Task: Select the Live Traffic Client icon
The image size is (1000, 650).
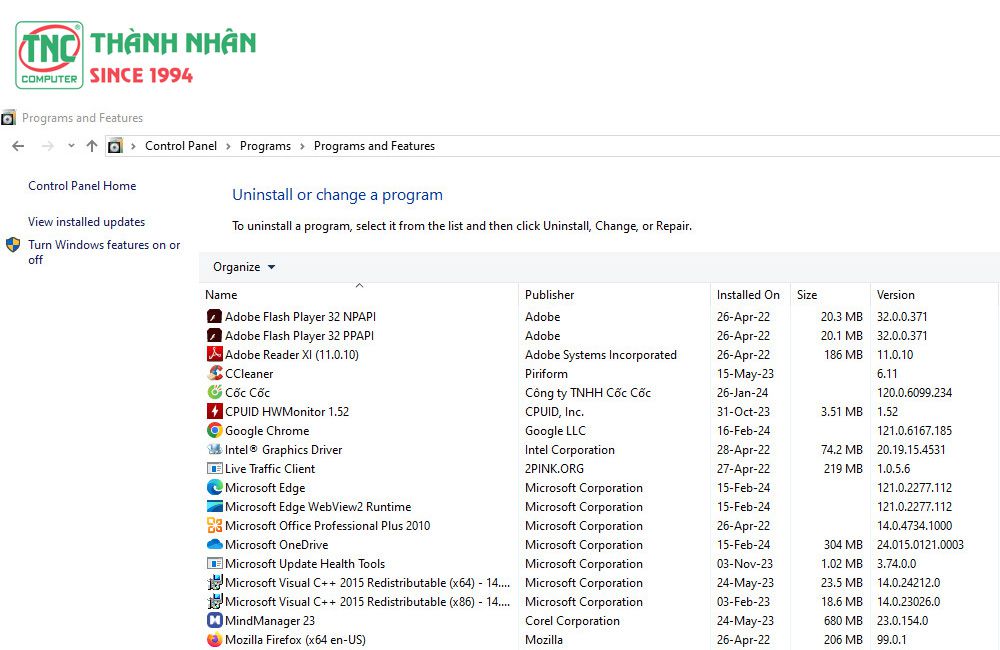Action: pos(214,468)
